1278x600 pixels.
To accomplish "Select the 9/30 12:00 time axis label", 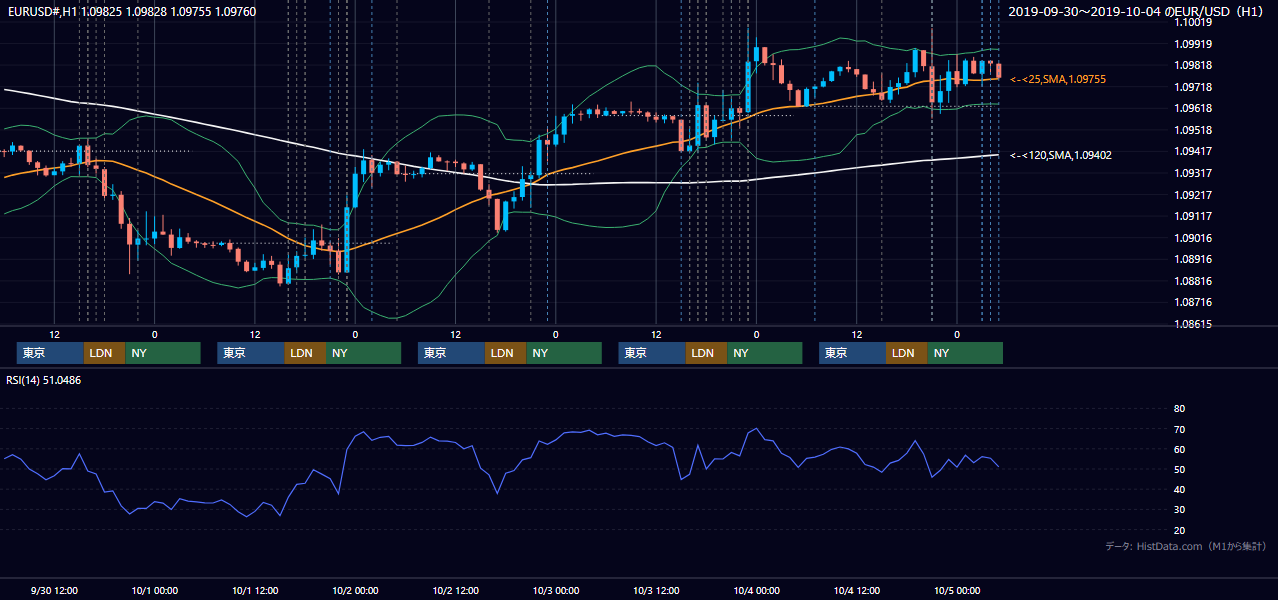I will click(54, 590).
